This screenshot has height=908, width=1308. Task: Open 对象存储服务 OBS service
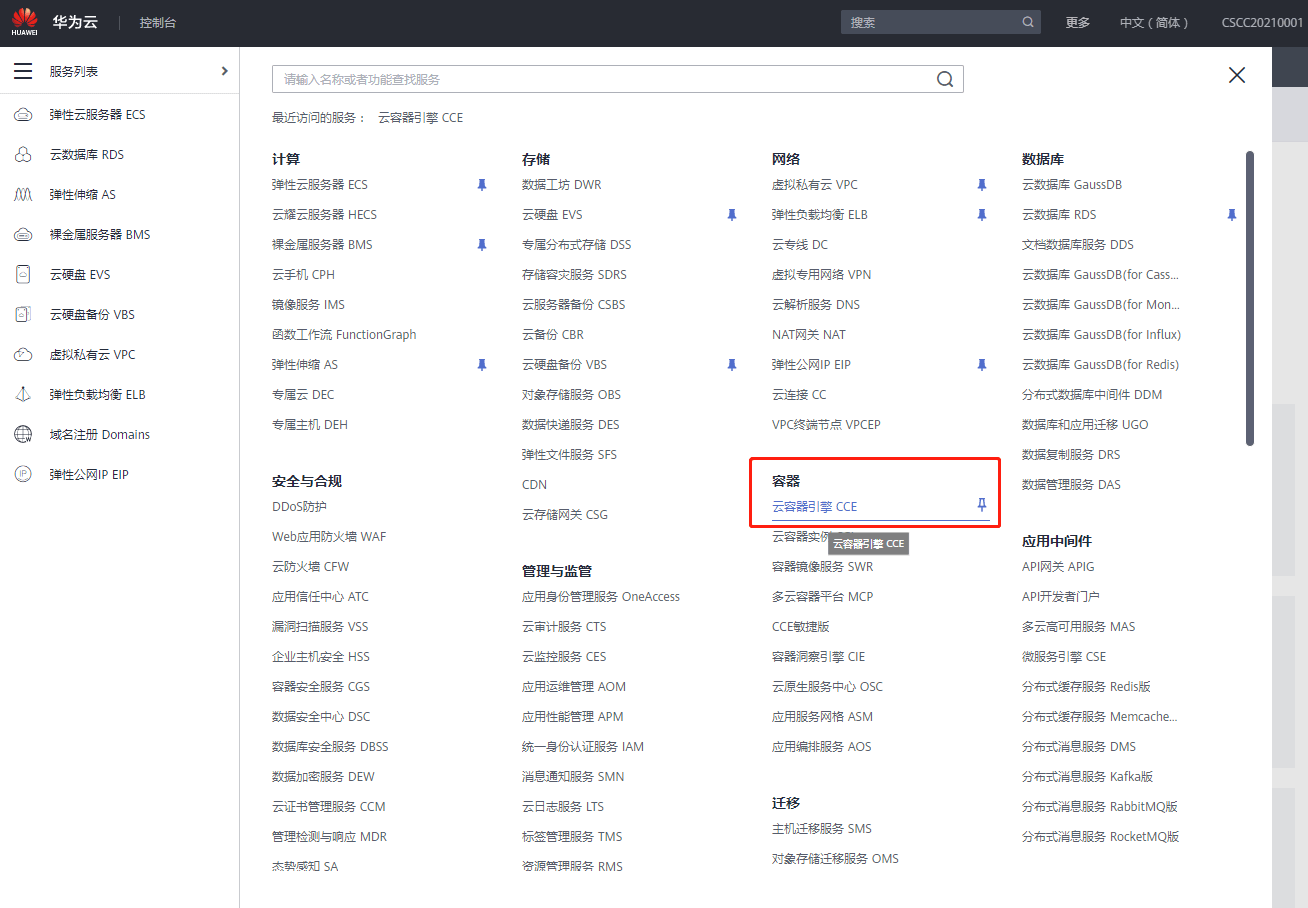571,395
